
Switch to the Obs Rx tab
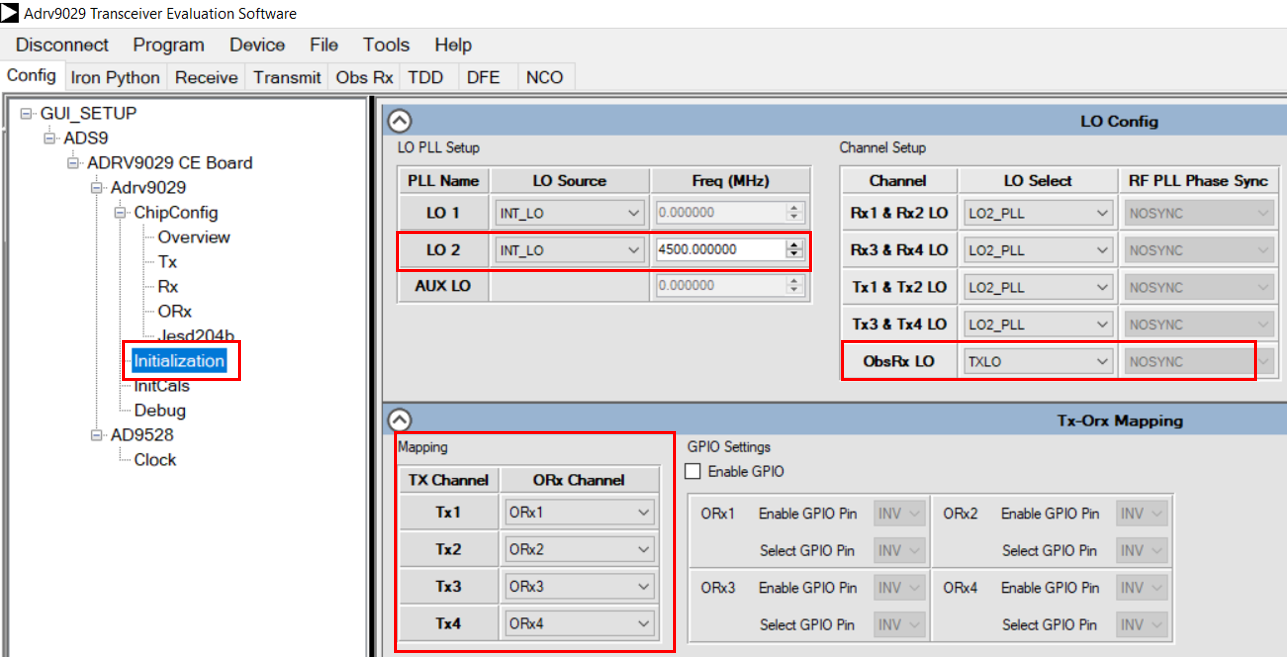[x=364, y=77]
